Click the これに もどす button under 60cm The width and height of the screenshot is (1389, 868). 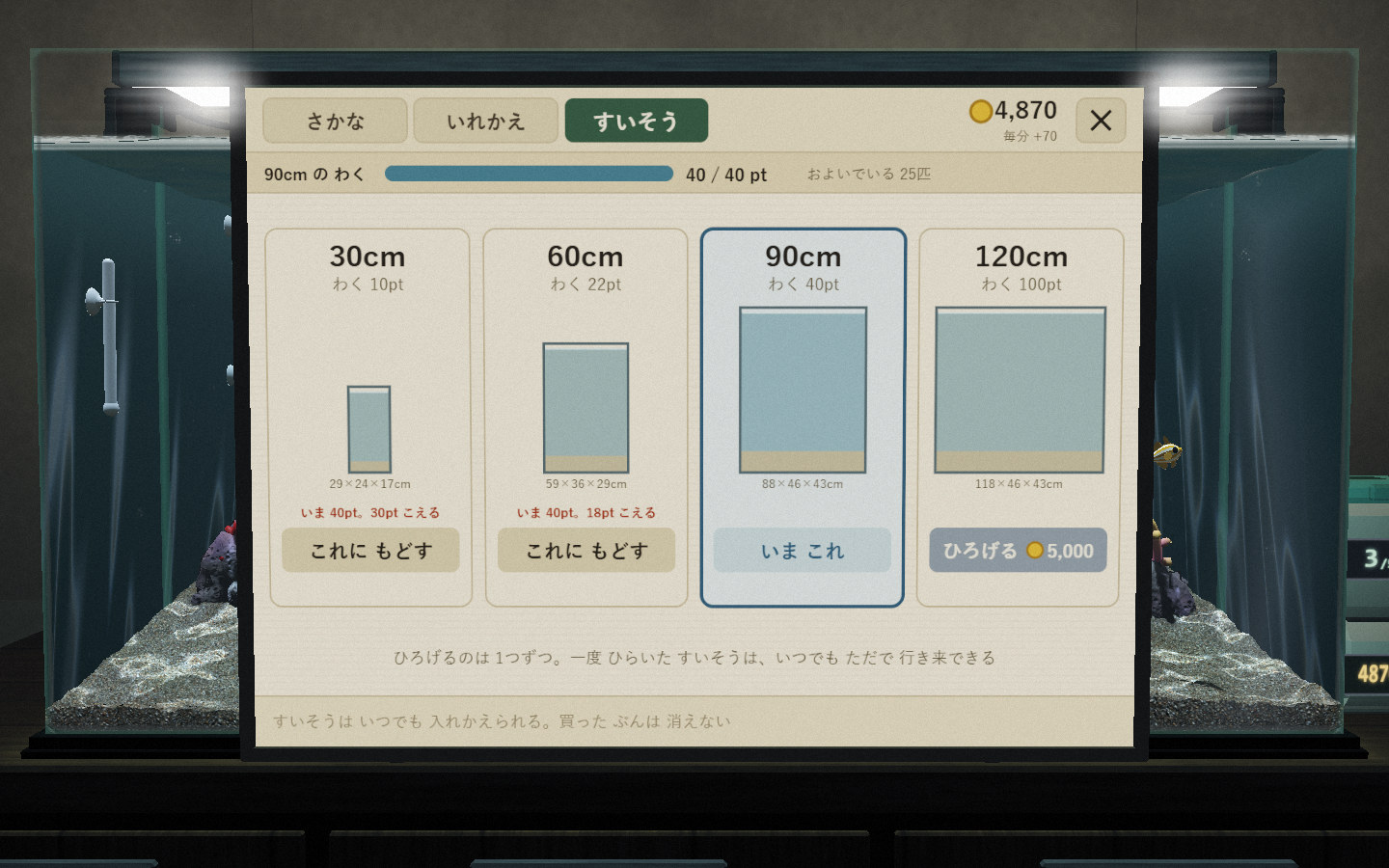(x=586, y=551)
